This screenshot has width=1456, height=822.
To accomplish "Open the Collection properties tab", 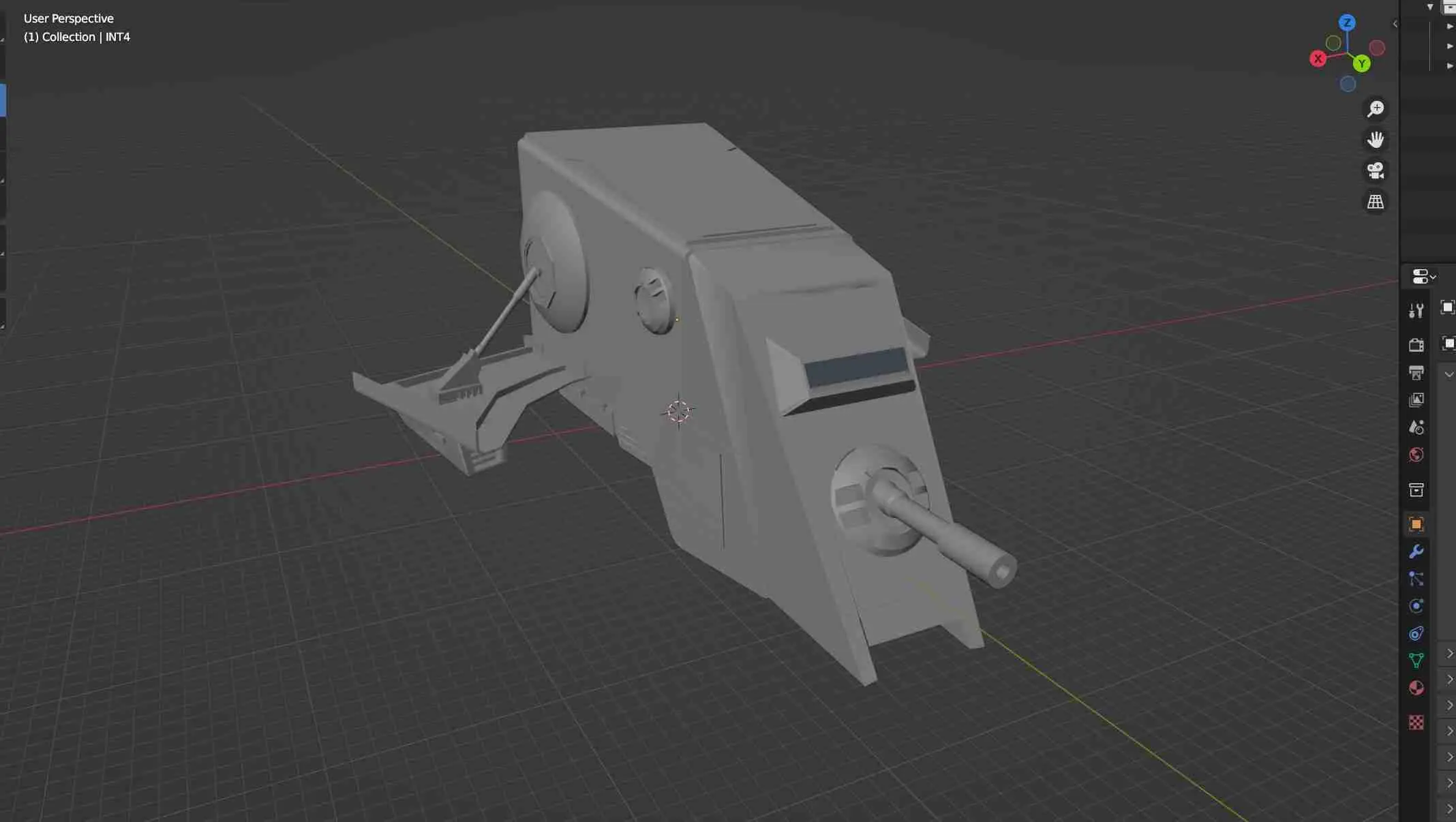I will (1416, 490).
